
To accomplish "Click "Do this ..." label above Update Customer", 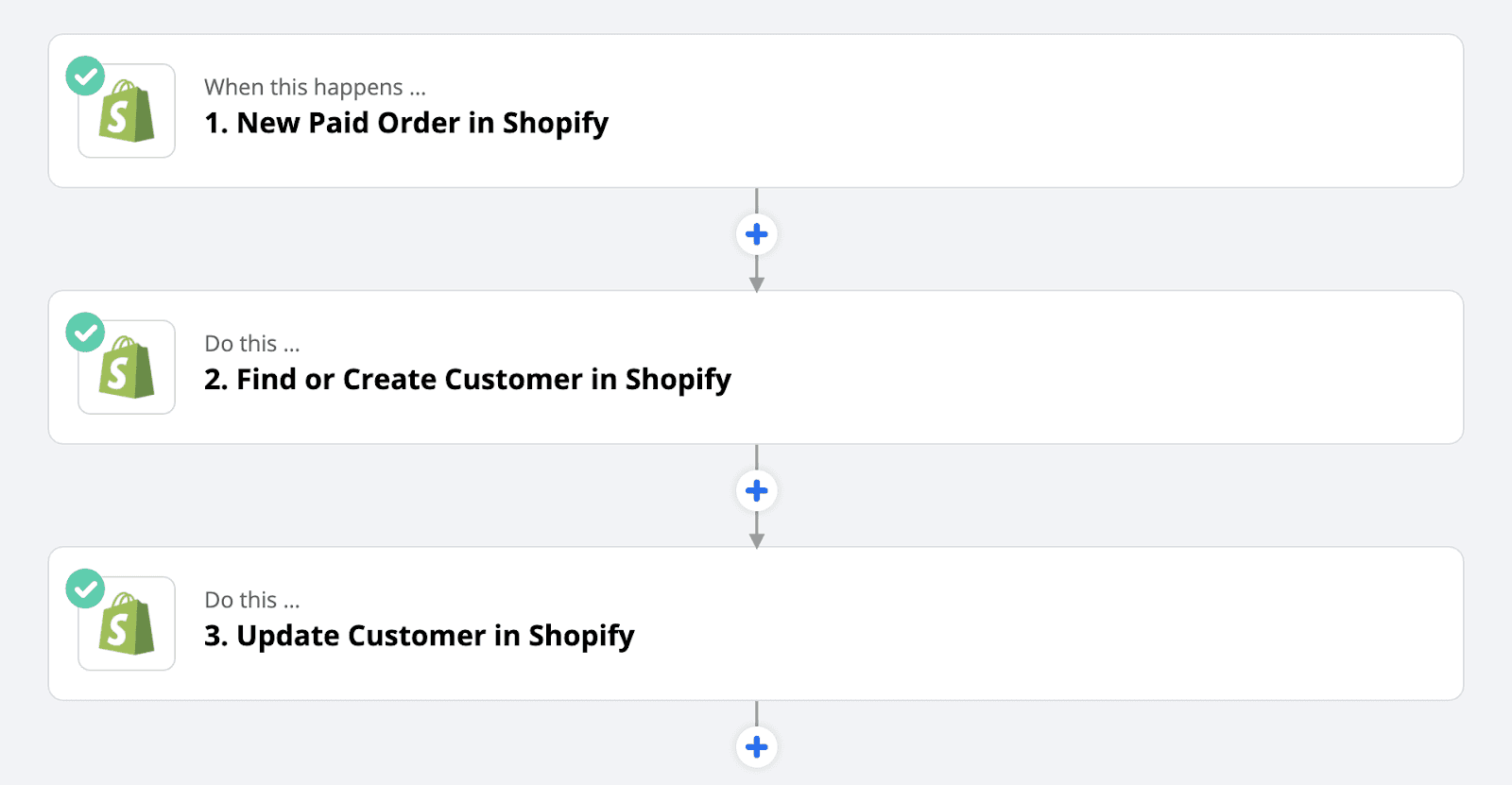I will pos(251,601).
